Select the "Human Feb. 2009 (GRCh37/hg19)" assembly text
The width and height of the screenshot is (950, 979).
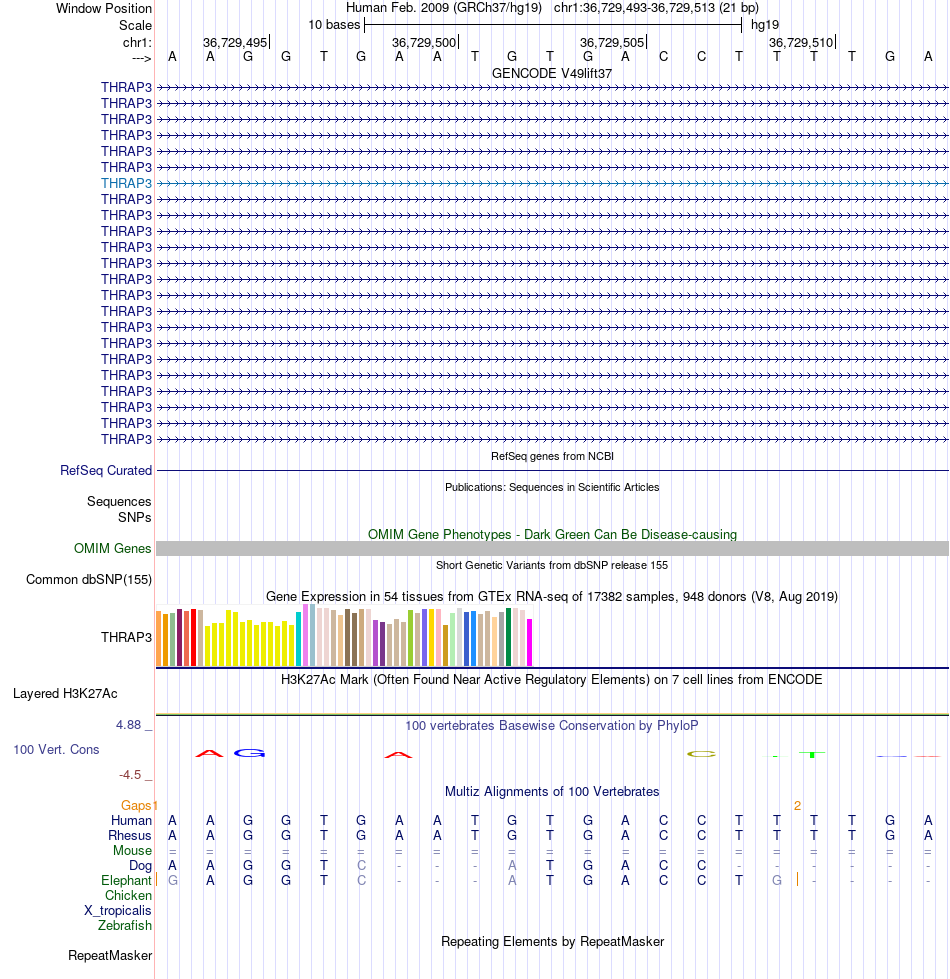coord(443,8)
